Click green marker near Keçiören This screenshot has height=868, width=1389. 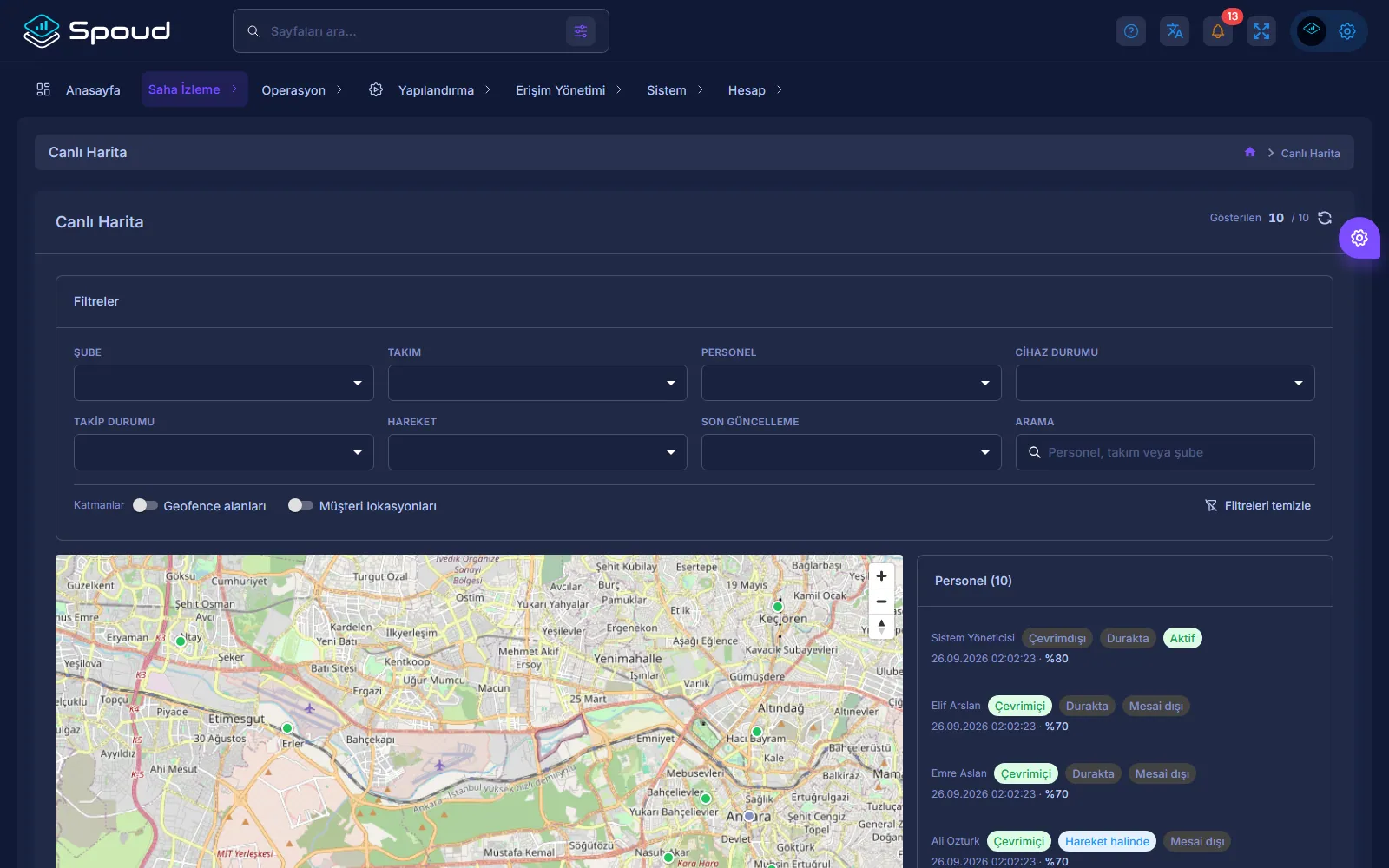tap(778, 607)
